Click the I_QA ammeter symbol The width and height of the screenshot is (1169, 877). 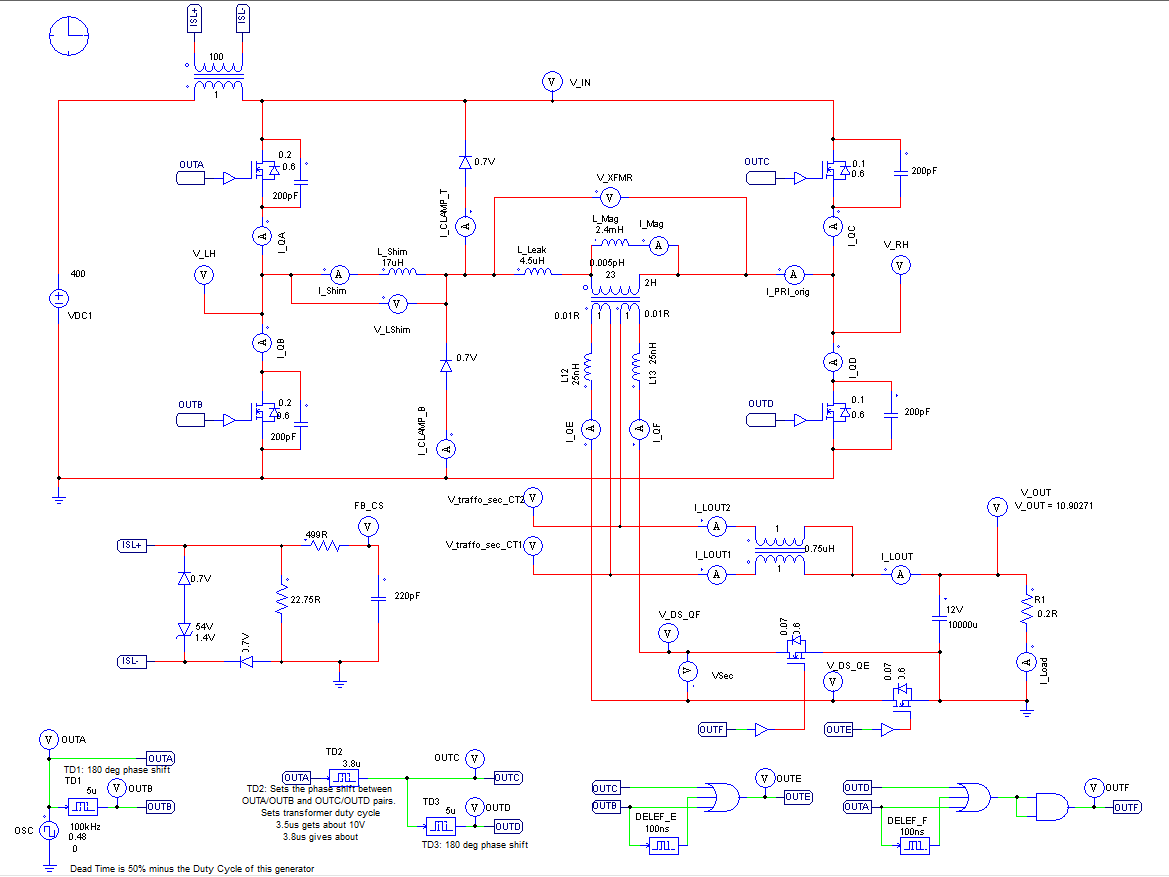(x=262, y=236)
